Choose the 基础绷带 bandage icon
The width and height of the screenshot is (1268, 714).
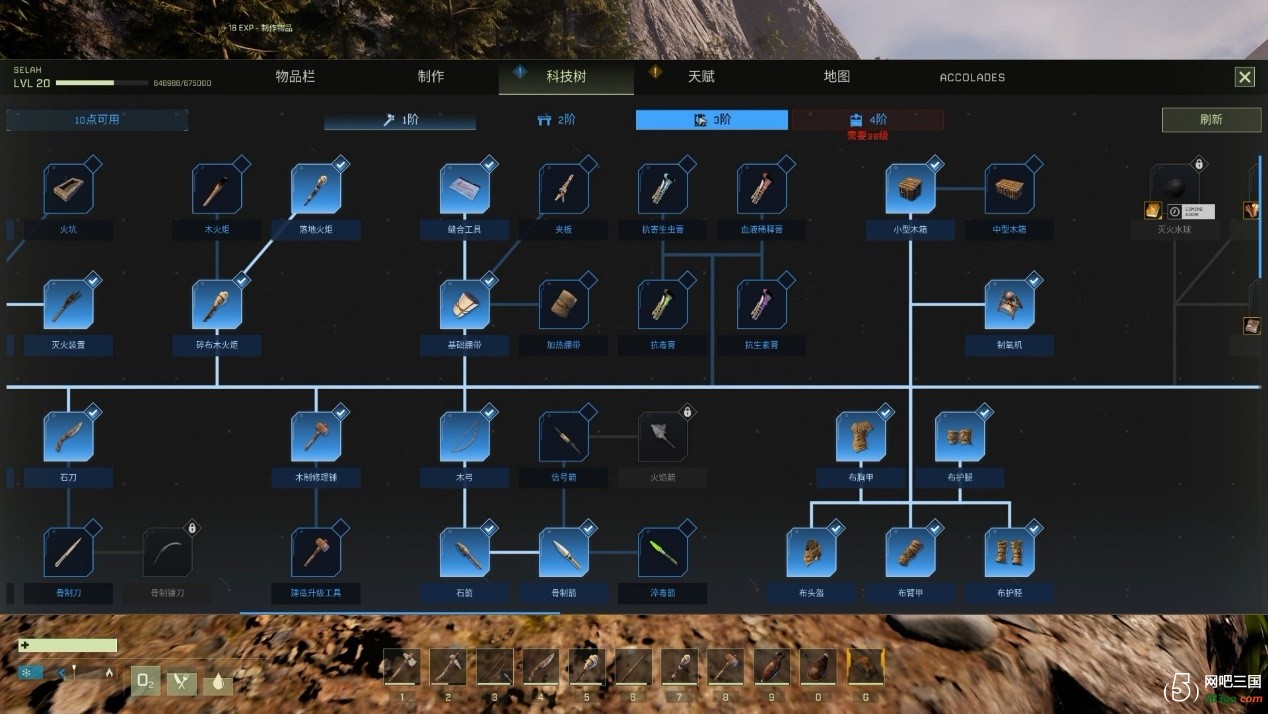(465, 305)
